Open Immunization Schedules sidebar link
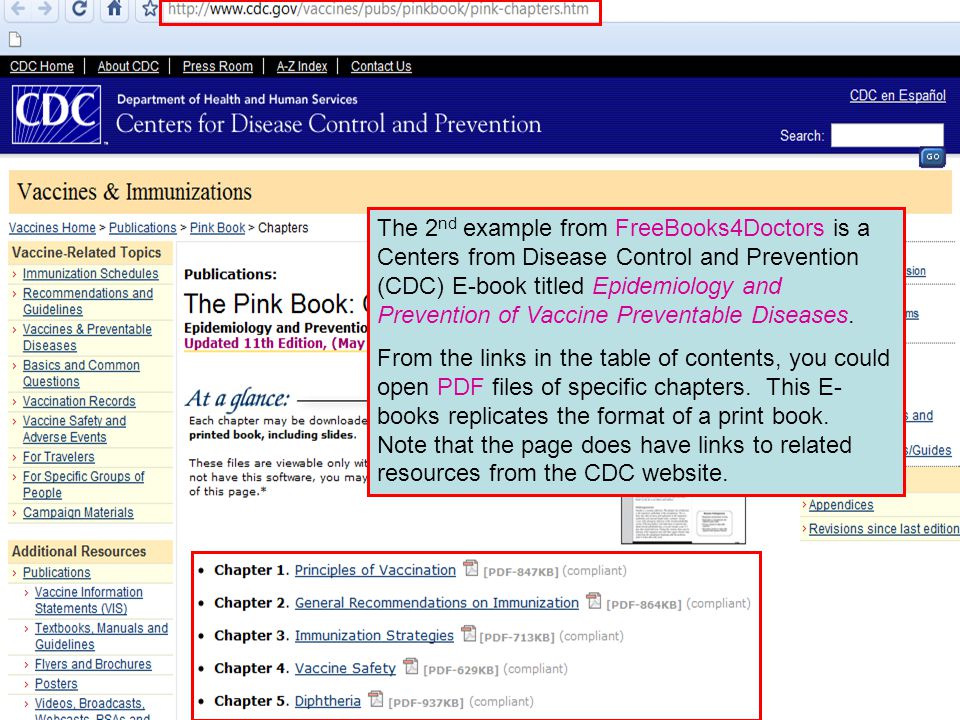 [91, 274]
